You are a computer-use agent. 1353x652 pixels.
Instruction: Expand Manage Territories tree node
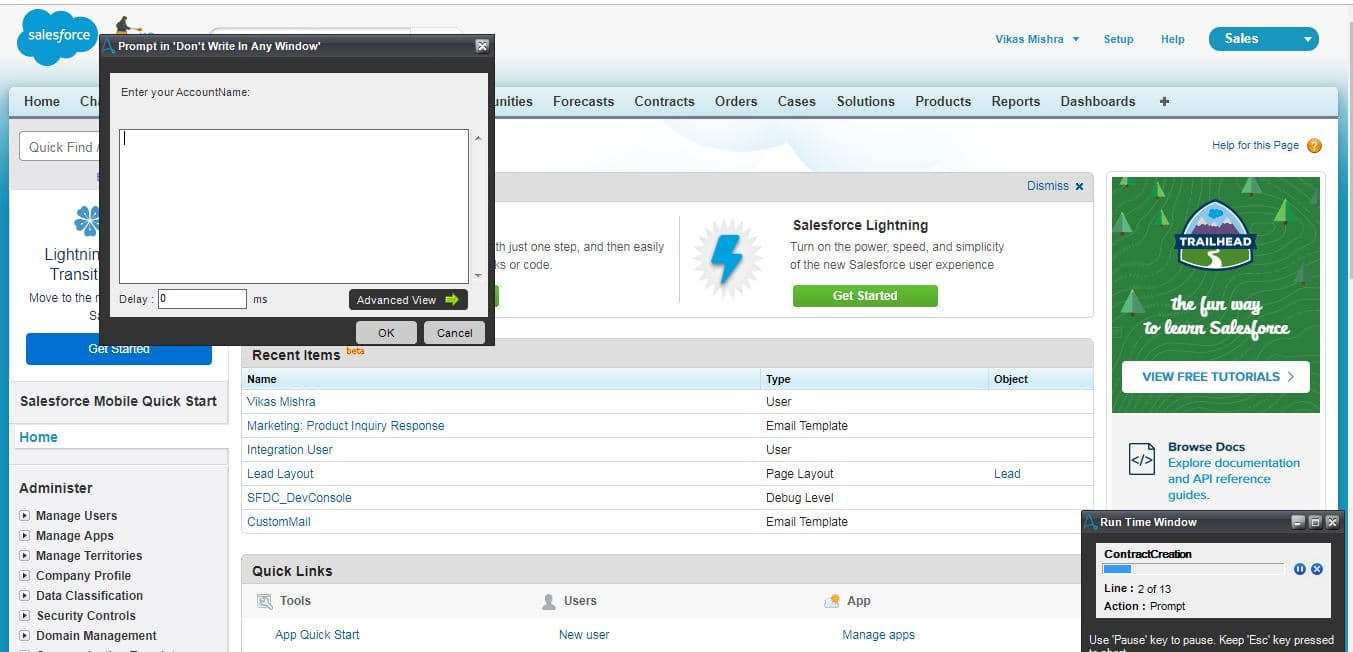[25, 556]
